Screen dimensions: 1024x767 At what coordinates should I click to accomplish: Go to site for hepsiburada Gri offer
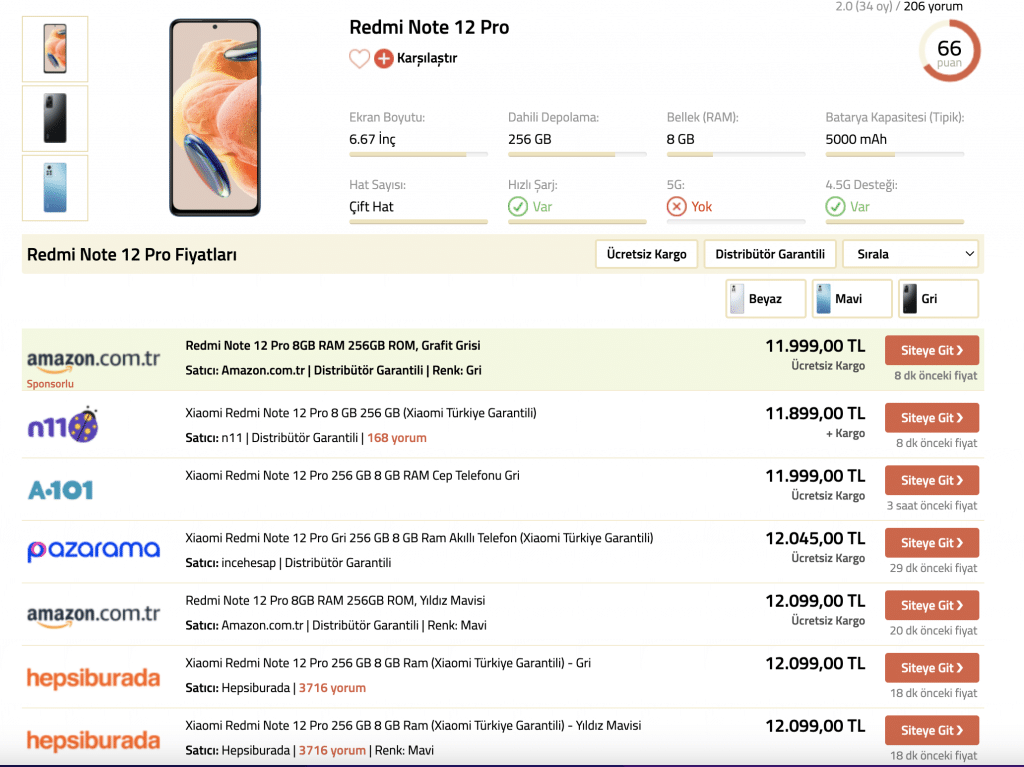point(932,668)
